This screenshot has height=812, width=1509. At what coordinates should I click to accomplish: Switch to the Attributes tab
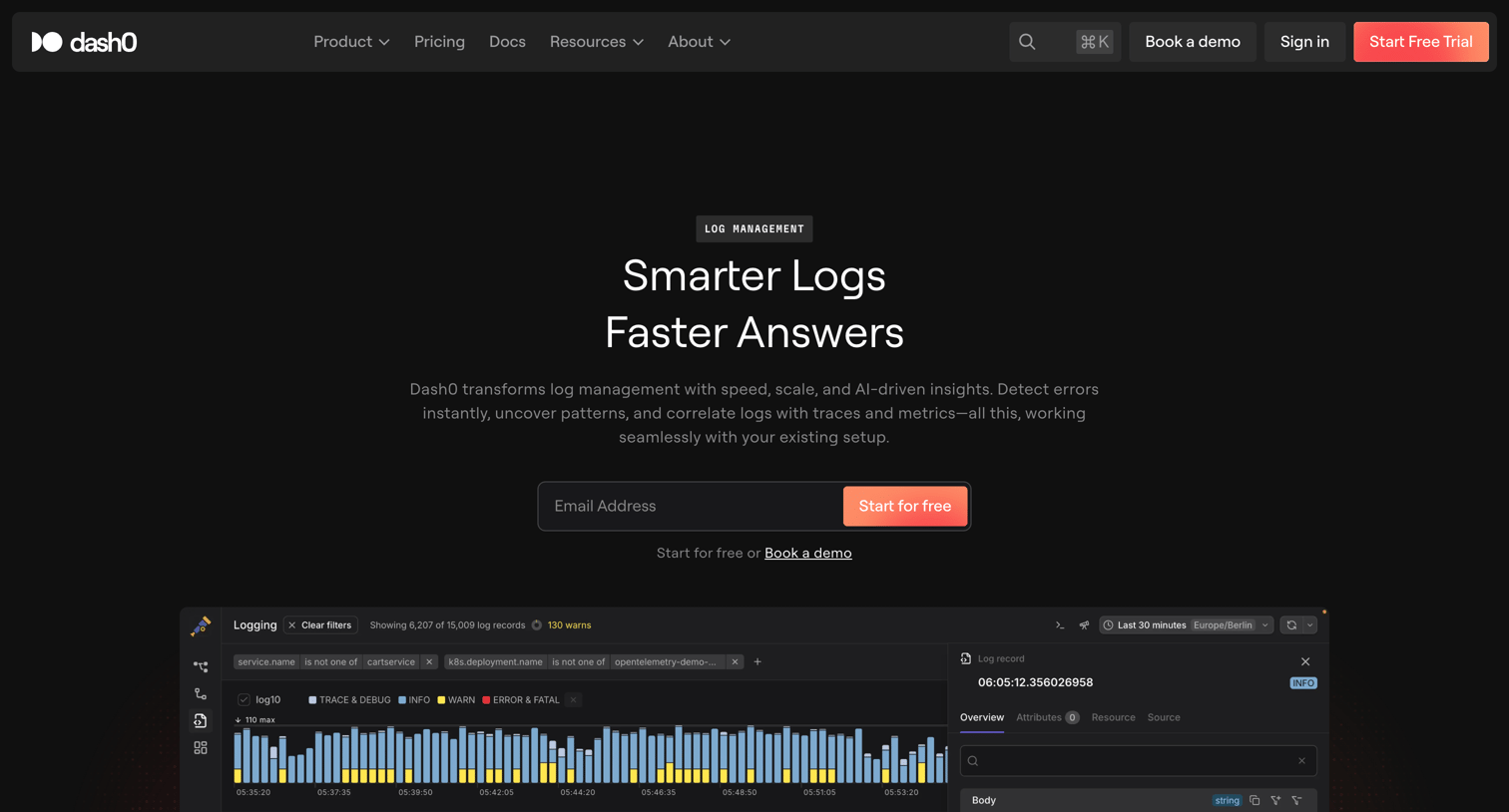pos(1047,717)
